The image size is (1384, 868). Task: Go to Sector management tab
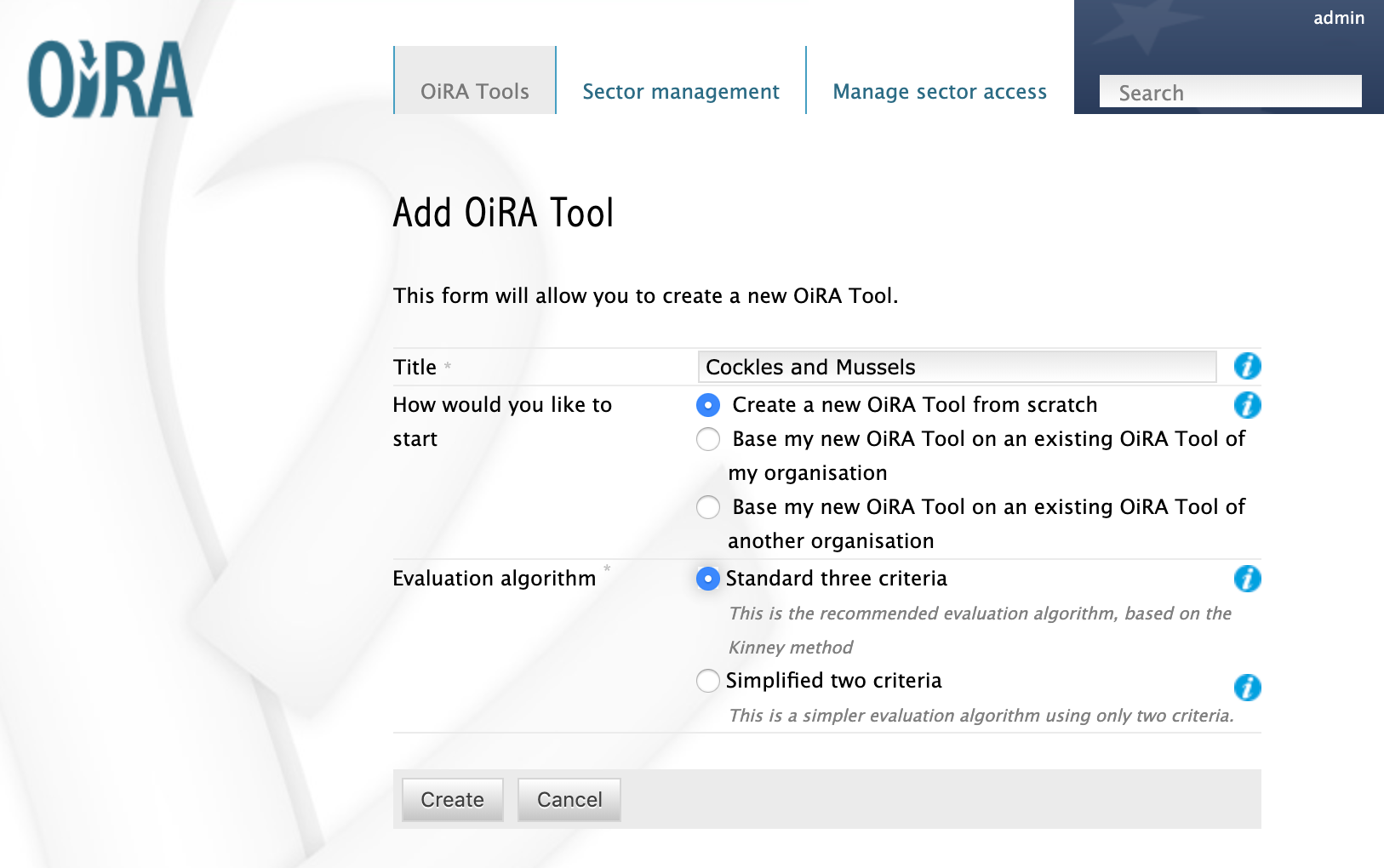click(x=681, y=91)
